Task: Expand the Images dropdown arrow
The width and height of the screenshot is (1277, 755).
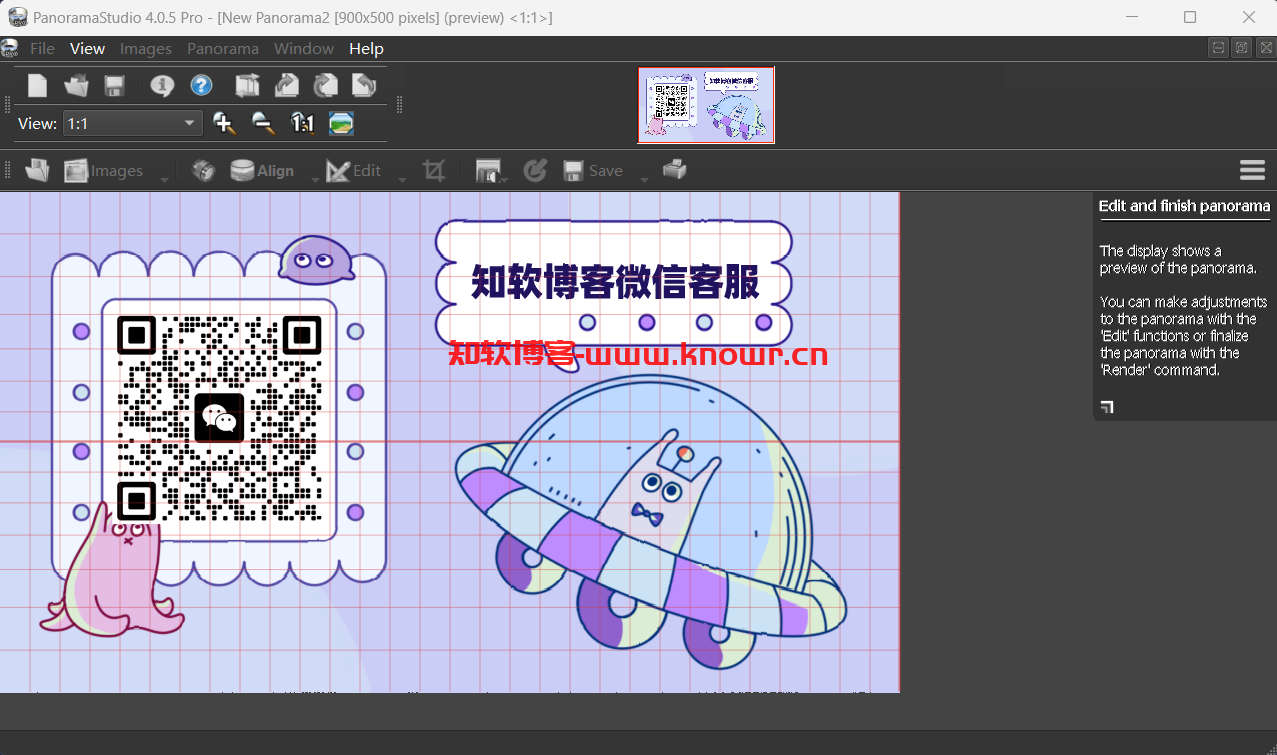Action: (164, 178)
